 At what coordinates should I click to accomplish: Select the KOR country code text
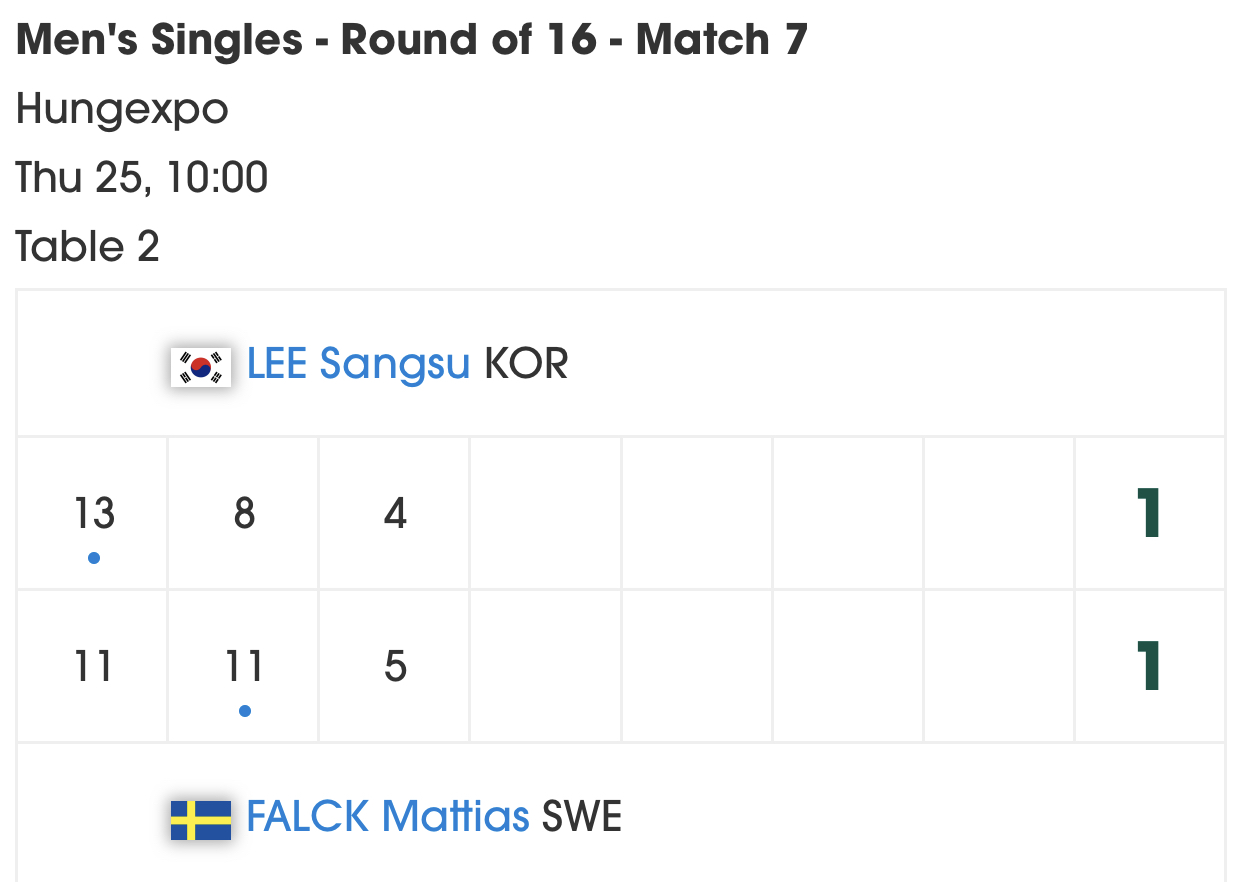point(526,365)
